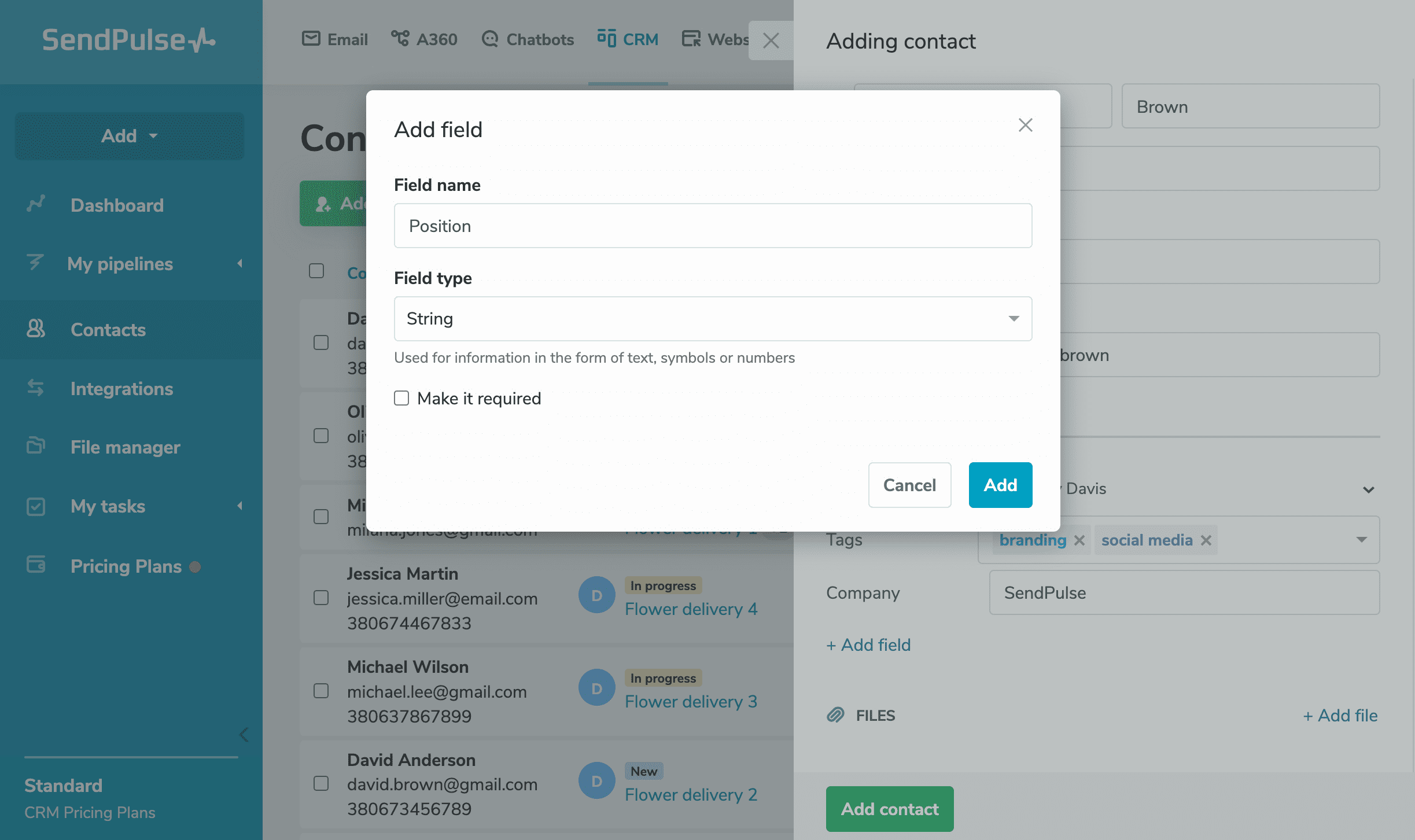This screenshot has width=1415, height=840.
Task: Click the My tasks checkmark icon
Action: (x=36, y=506)
